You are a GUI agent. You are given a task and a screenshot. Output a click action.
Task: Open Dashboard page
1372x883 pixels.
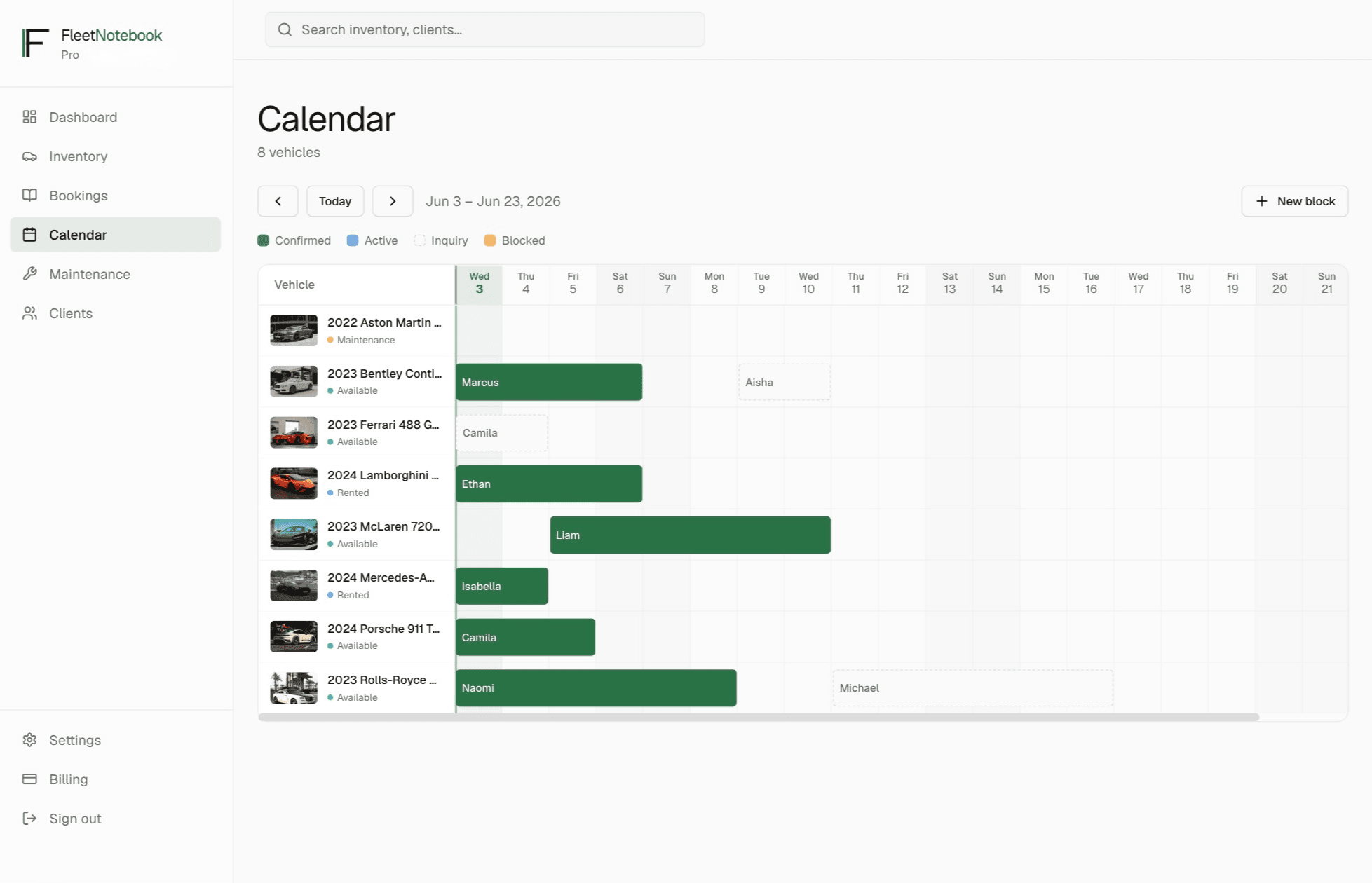pyautogui.click(x=115, y=117)
